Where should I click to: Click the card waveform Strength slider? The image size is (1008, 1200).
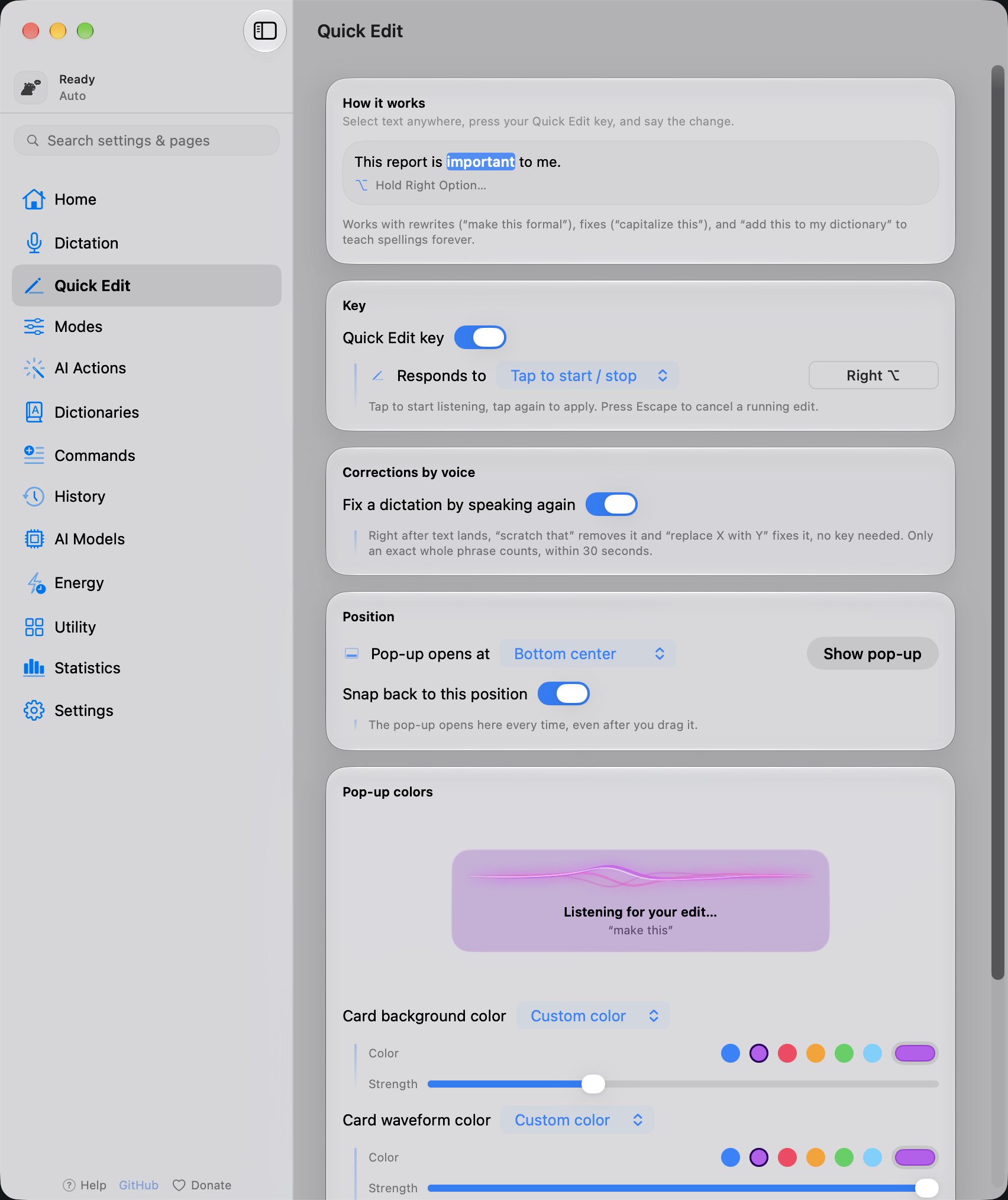683,1188
